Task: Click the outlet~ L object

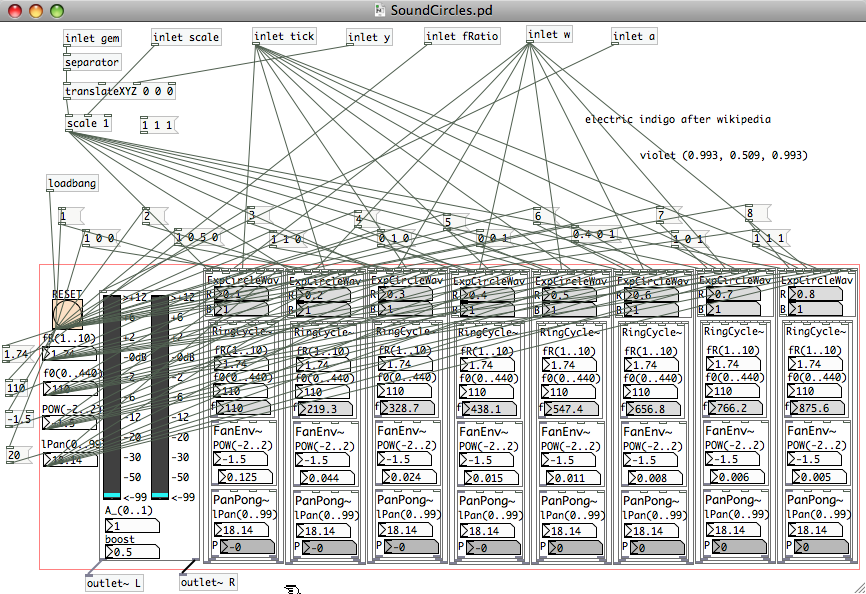Action: coord(115,583)
